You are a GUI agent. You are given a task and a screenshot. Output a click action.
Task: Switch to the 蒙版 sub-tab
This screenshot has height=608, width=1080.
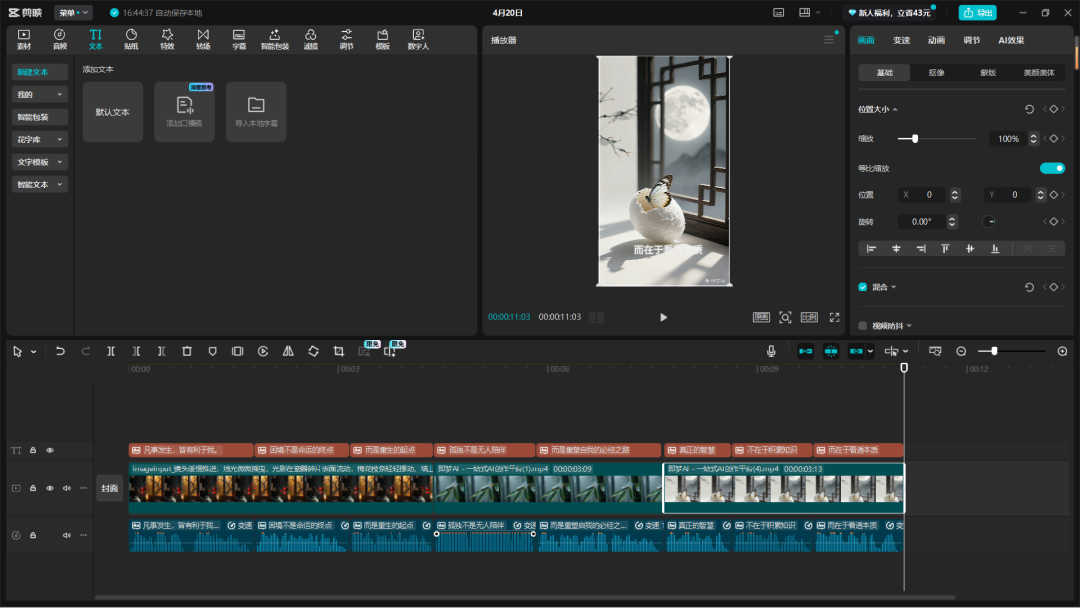coord(988,73)
